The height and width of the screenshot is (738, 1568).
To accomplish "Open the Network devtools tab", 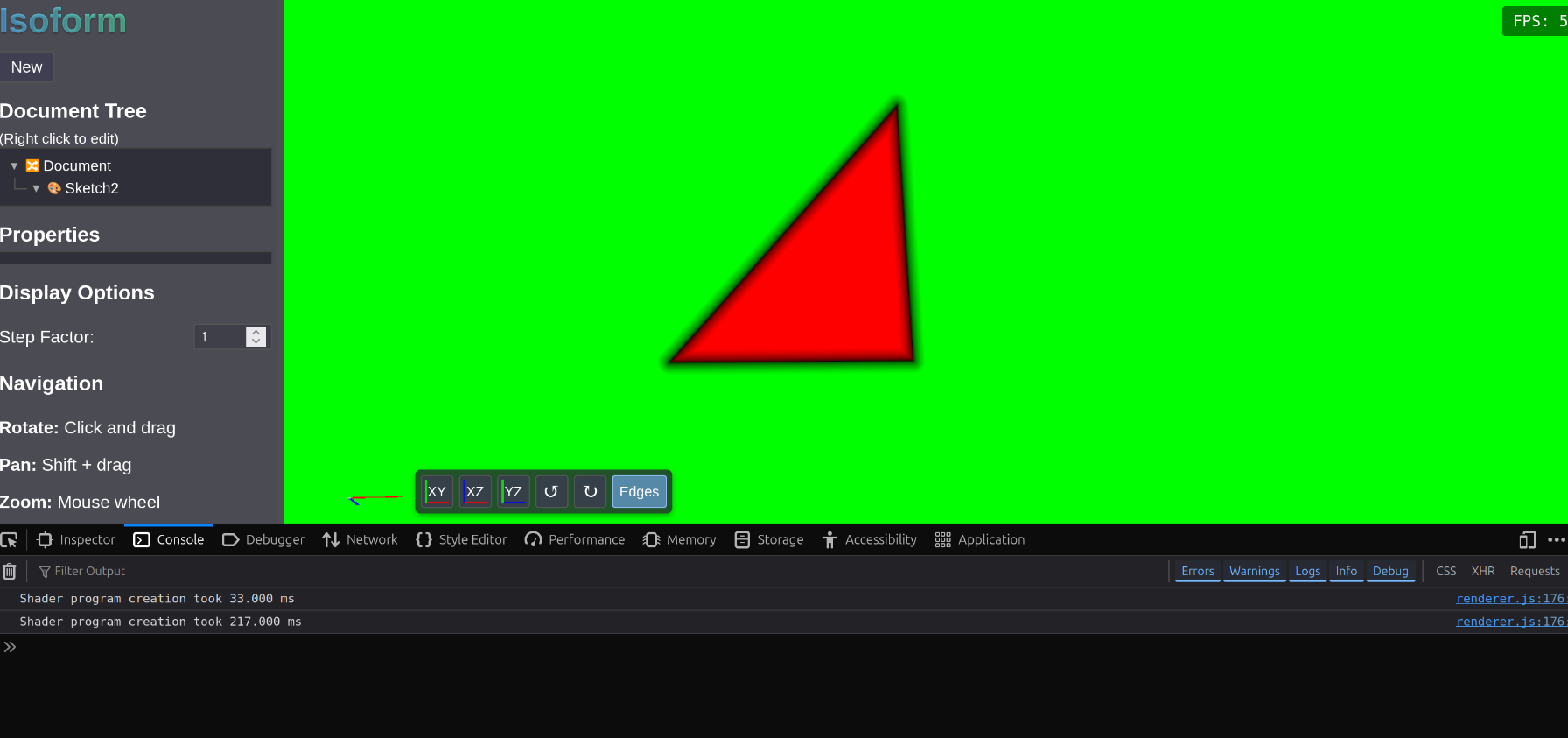I will coord(360,540).
